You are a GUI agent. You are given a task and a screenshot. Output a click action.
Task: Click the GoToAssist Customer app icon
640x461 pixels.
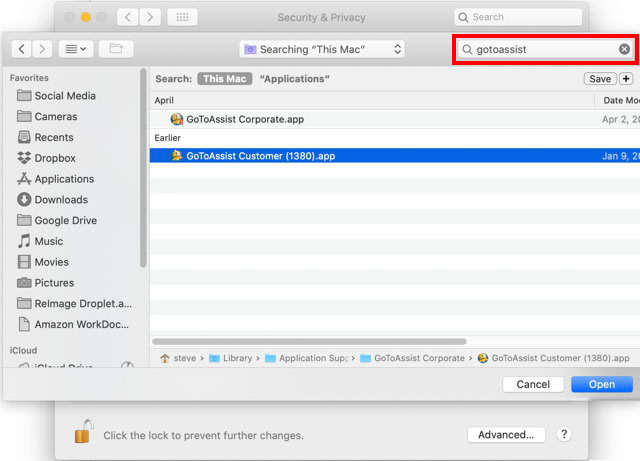(177, 156)
